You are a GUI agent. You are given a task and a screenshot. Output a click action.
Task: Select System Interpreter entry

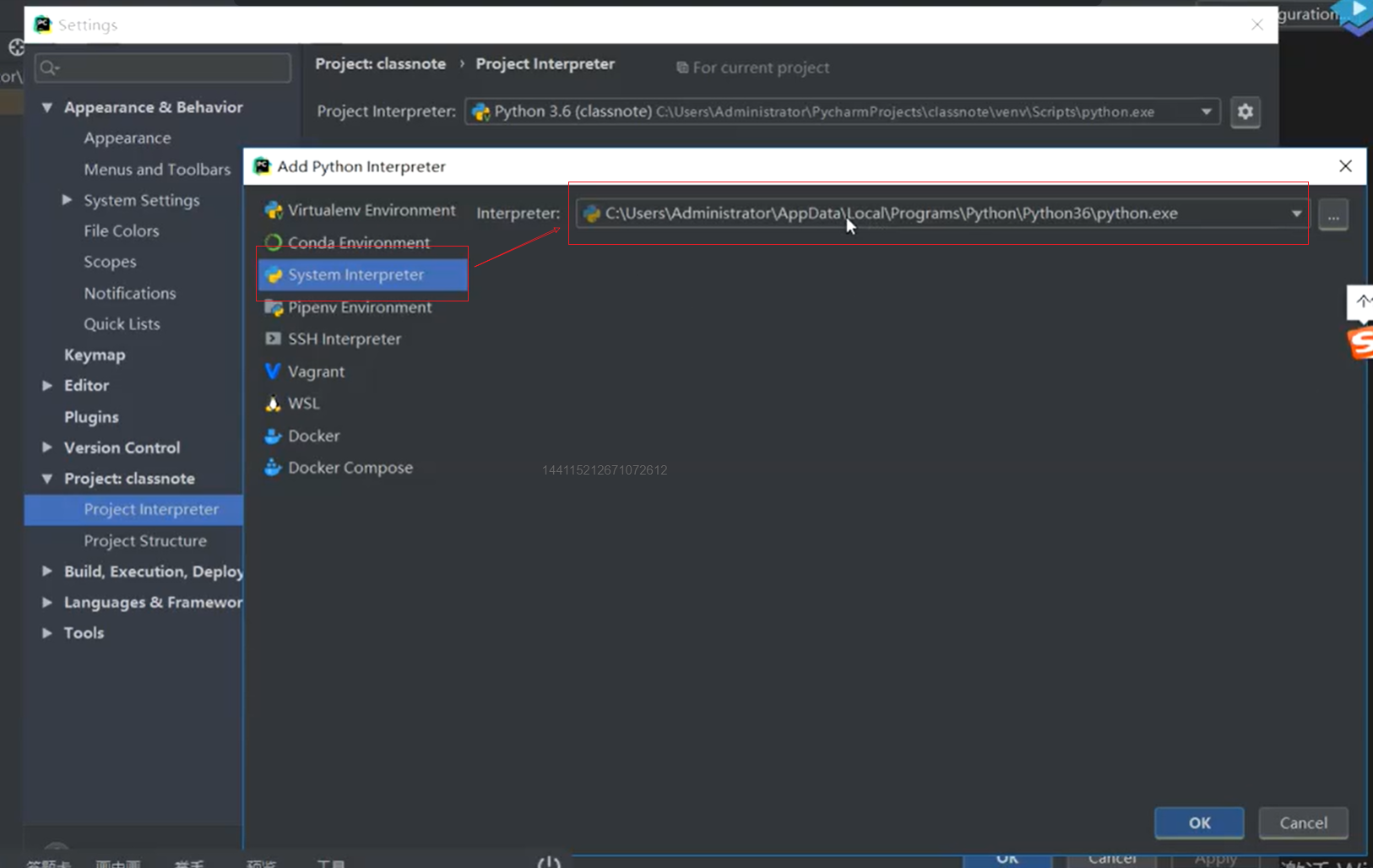(x=362, y=274)
